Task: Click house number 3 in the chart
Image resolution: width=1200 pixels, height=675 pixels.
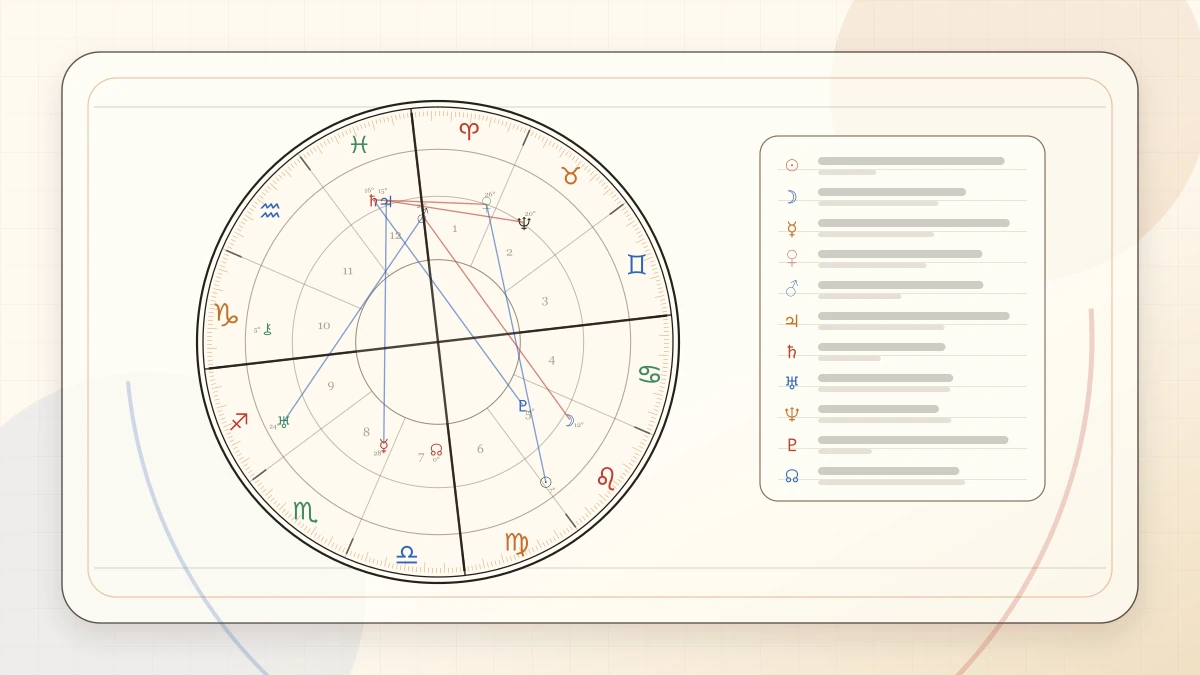Action: pos(545,301)
